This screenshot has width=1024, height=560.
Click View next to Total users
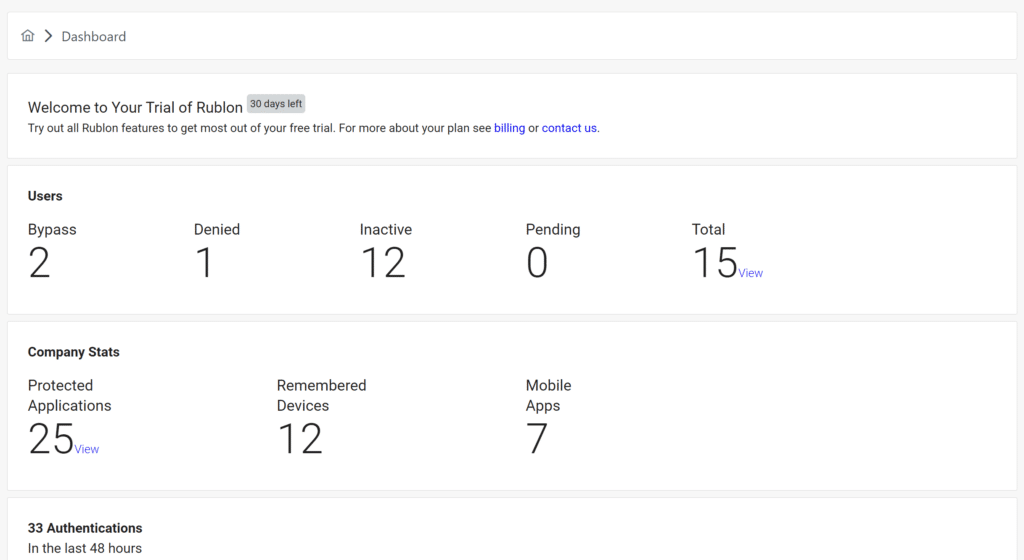(x=750, y=273)
